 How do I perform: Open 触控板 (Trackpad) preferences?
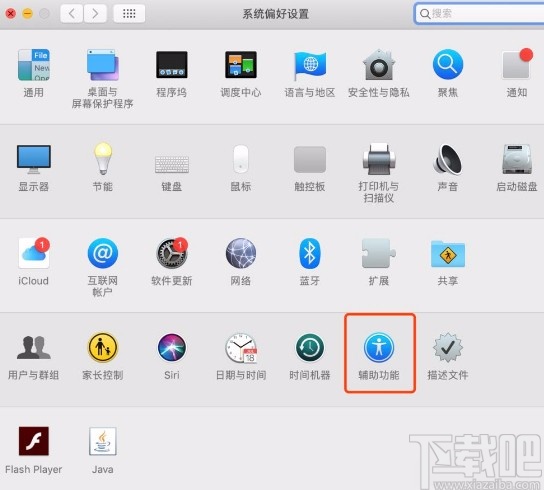click(310, 159)
